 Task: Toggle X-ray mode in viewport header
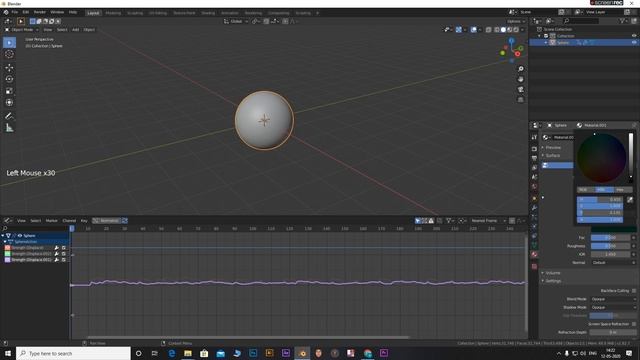pyautogui.click(x=489, y=30)
